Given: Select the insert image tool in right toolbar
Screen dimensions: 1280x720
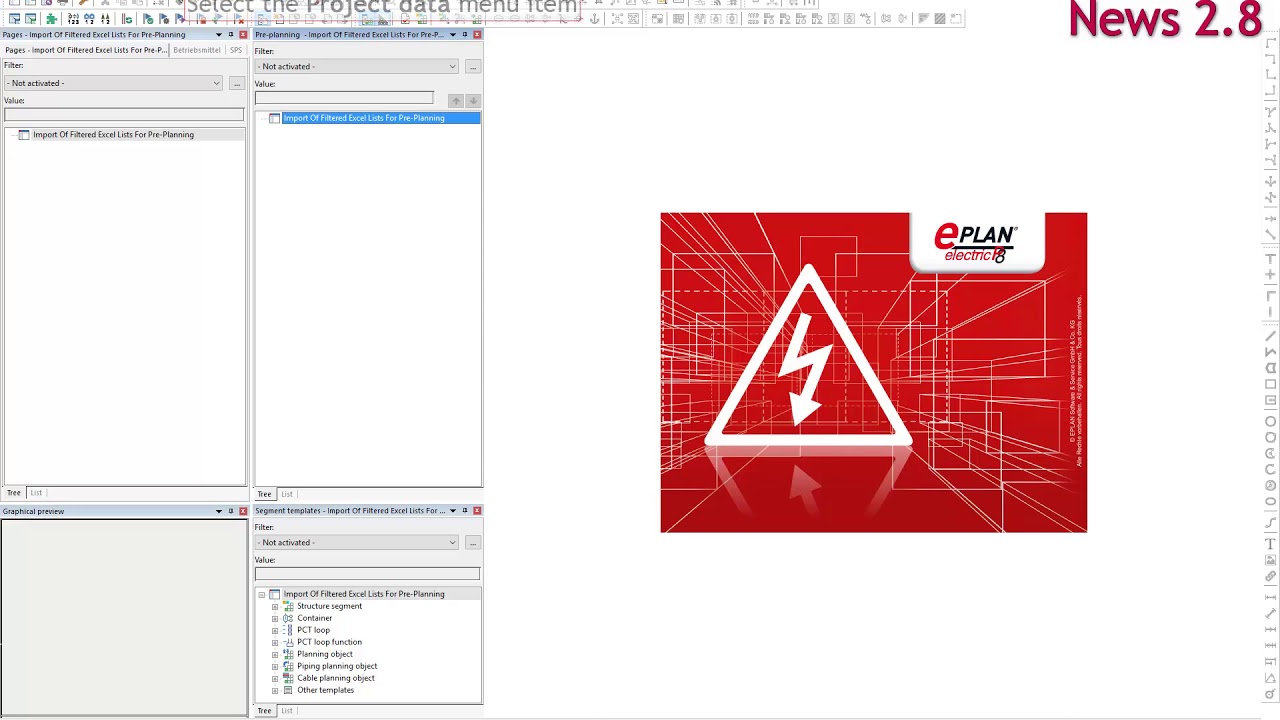Looking at the screenshot, I should click(x=1271, y=560).
